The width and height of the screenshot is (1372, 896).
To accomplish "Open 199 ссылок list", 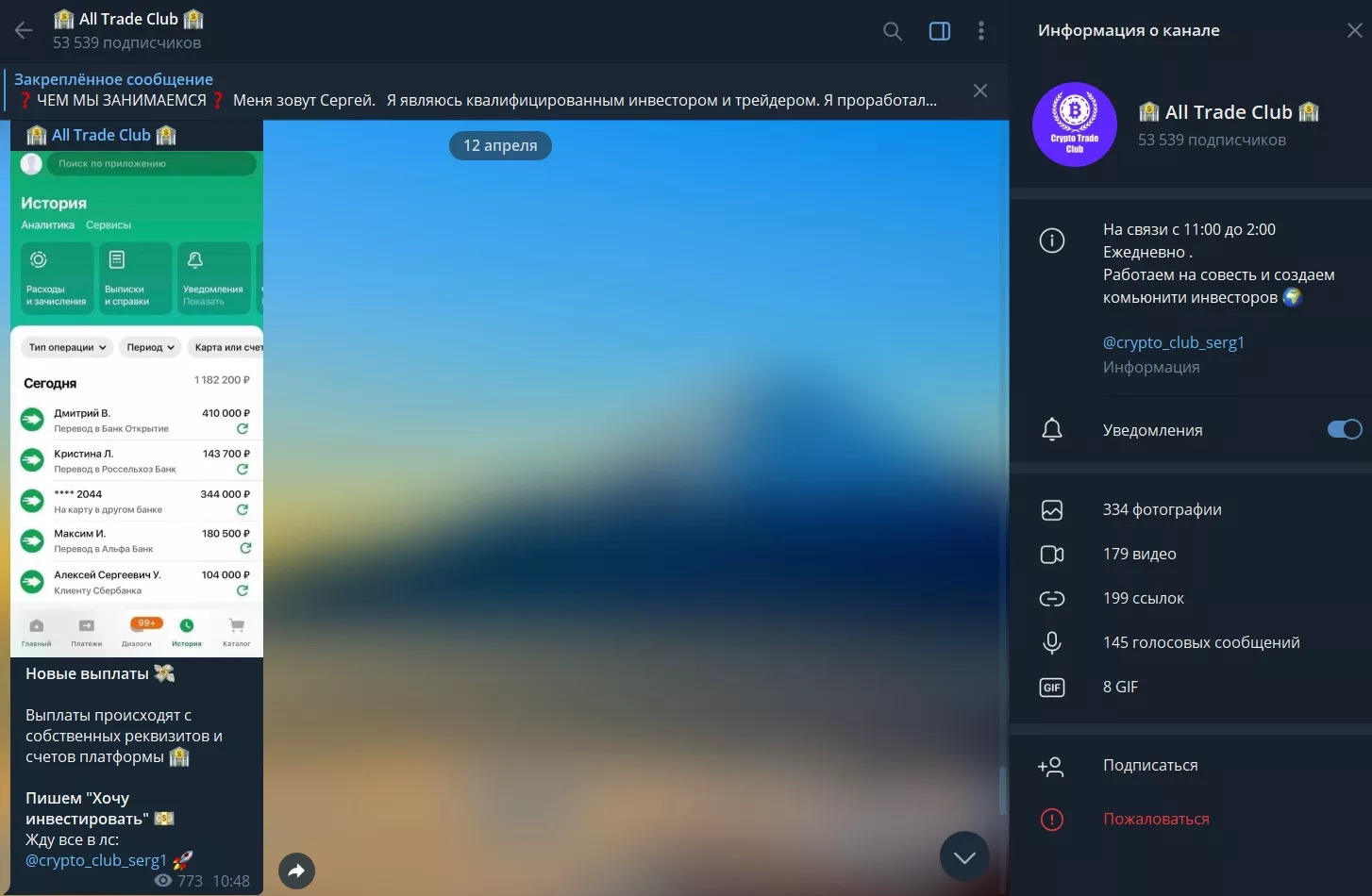I will coord(1143,599).
